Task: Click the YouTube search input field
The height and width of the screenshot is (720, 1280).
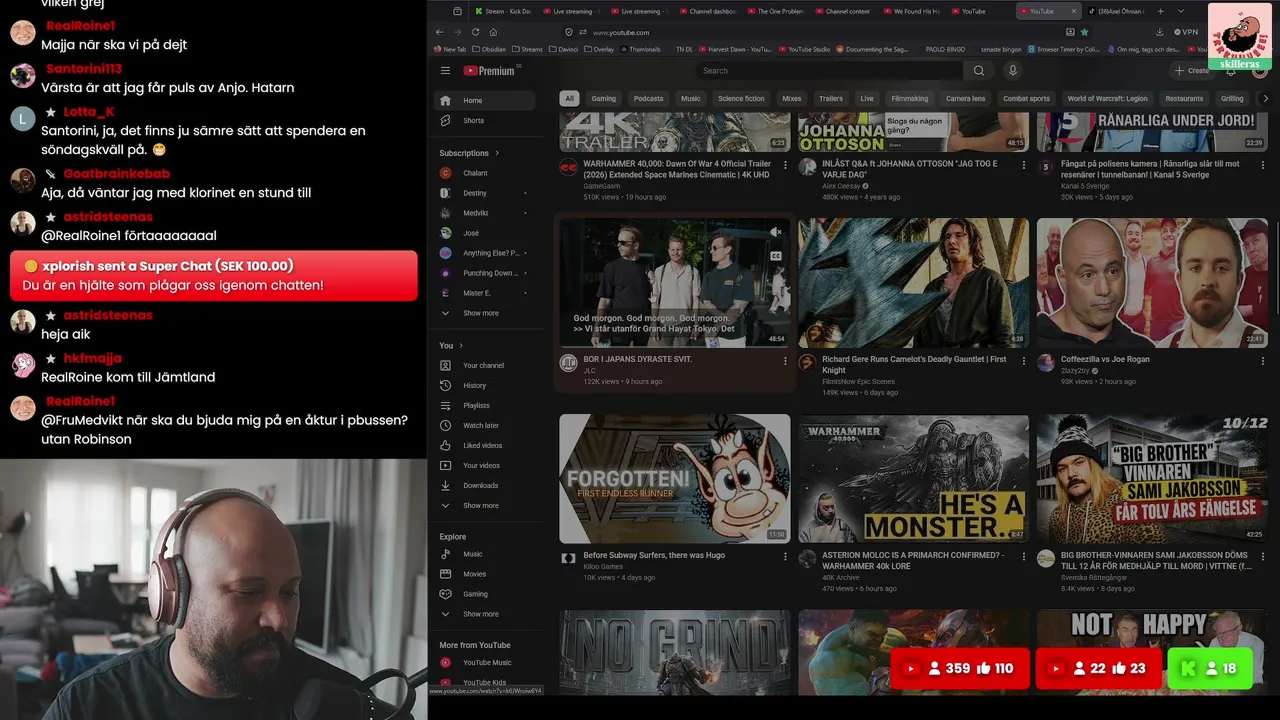Action: [x=830, y=71]
